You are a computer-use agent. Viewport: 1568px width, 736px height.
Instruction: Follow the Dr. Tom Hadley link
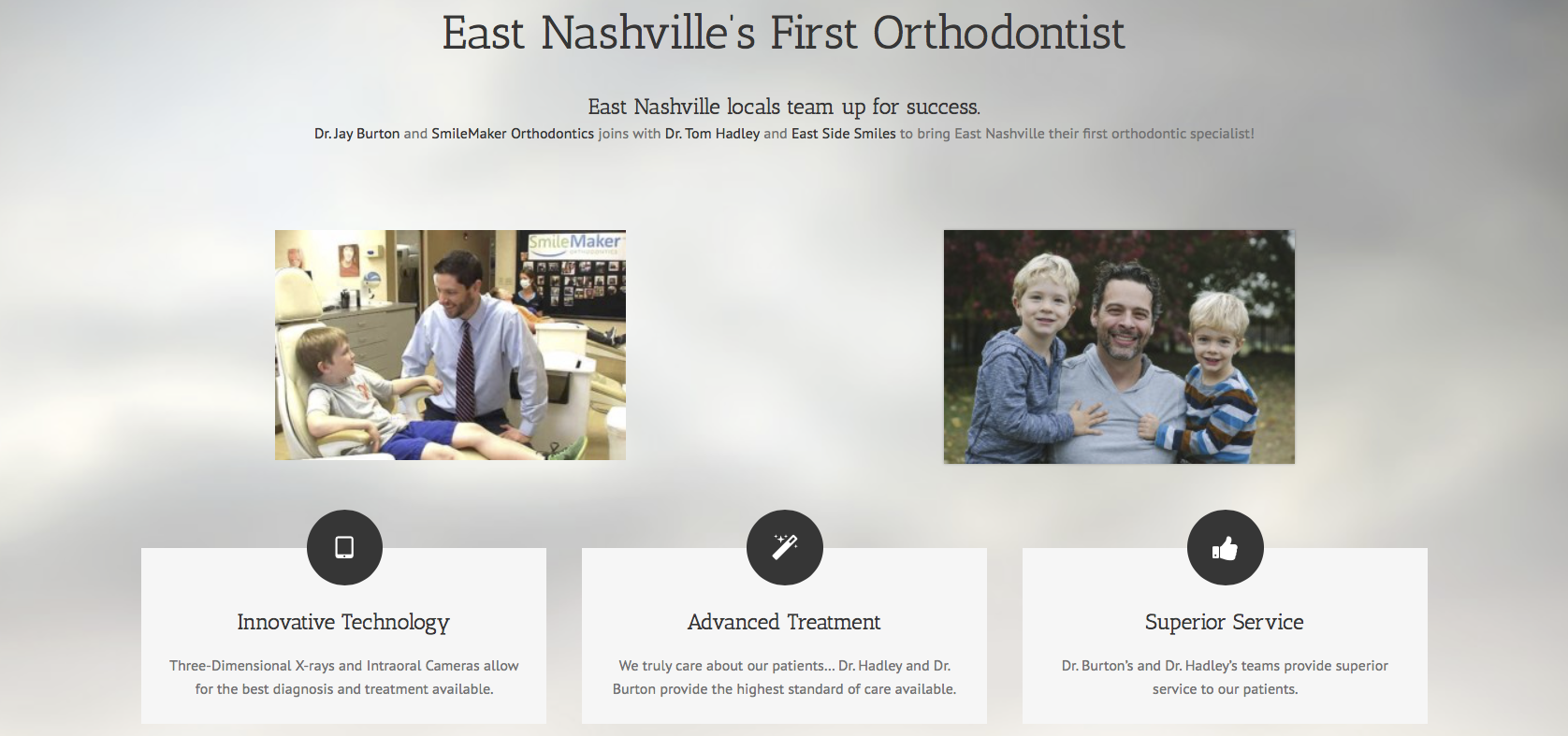pos(712,134)
